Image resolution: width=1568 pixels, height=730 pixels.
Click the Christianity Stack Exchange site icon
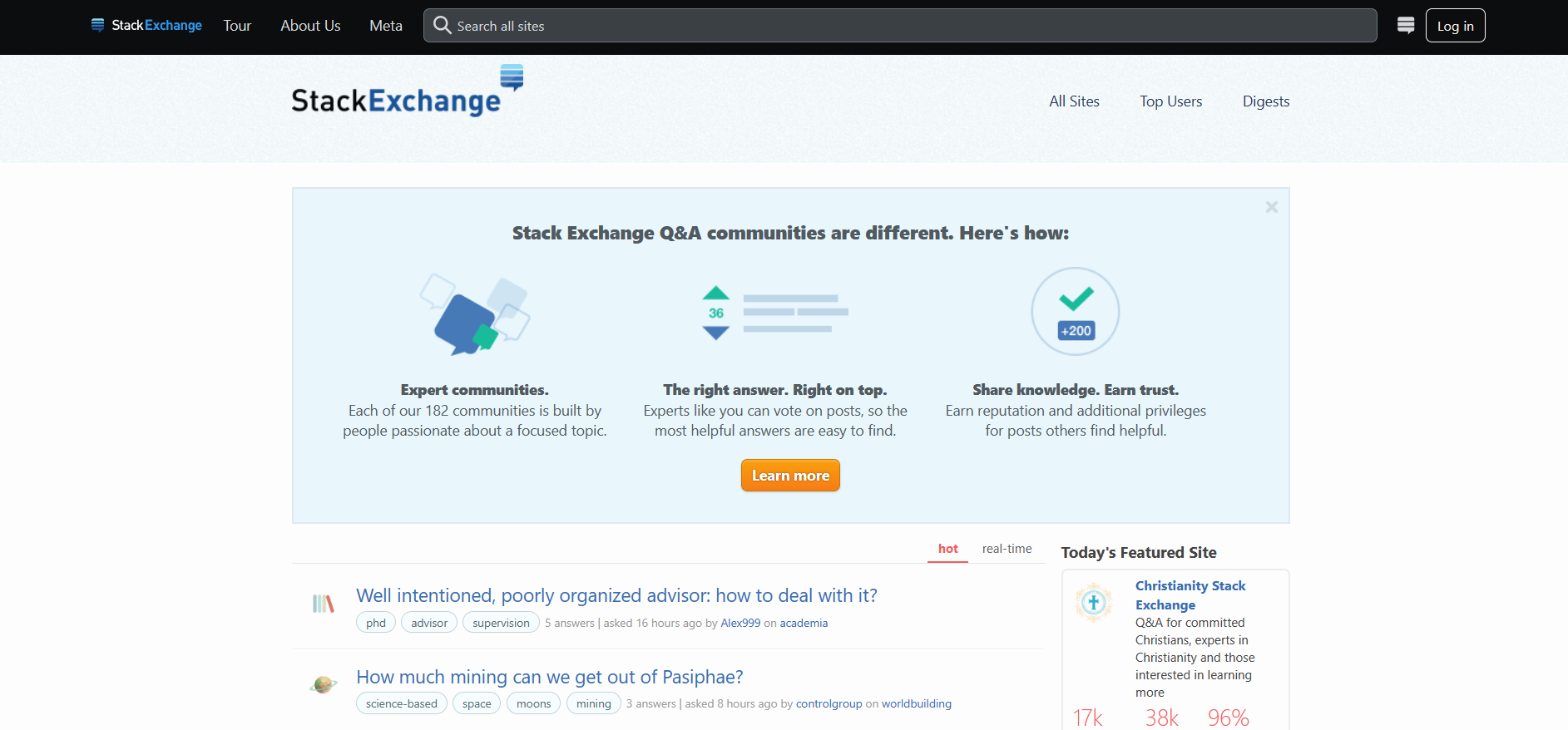[1093, 603]
